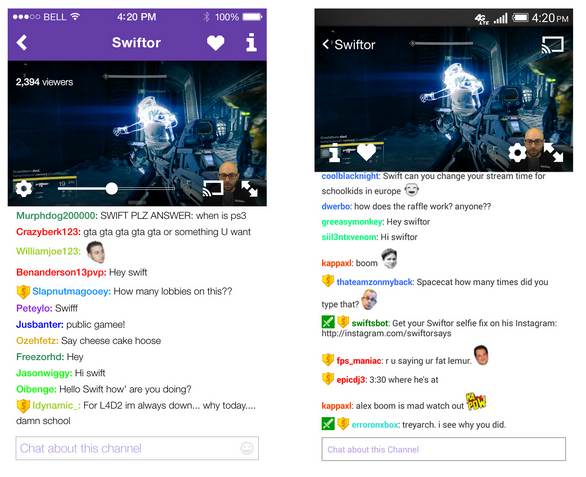Open info icon on Android video overlay
Viewport: 586px width, 477px height.
click(334, 153)
